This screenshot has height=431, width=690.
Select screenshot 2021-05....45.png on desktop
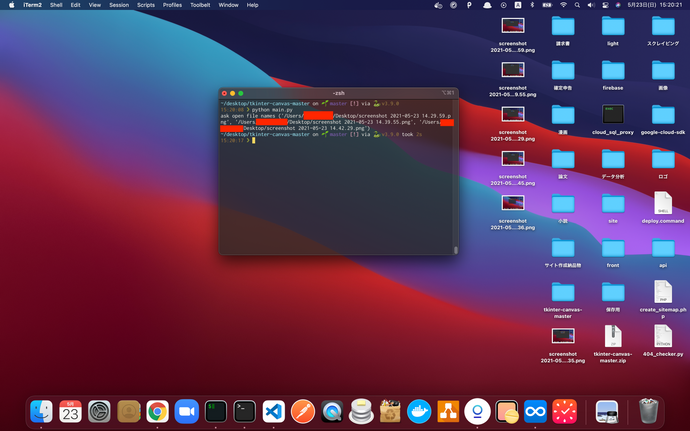pyautogui.click(x=513, y=168)
